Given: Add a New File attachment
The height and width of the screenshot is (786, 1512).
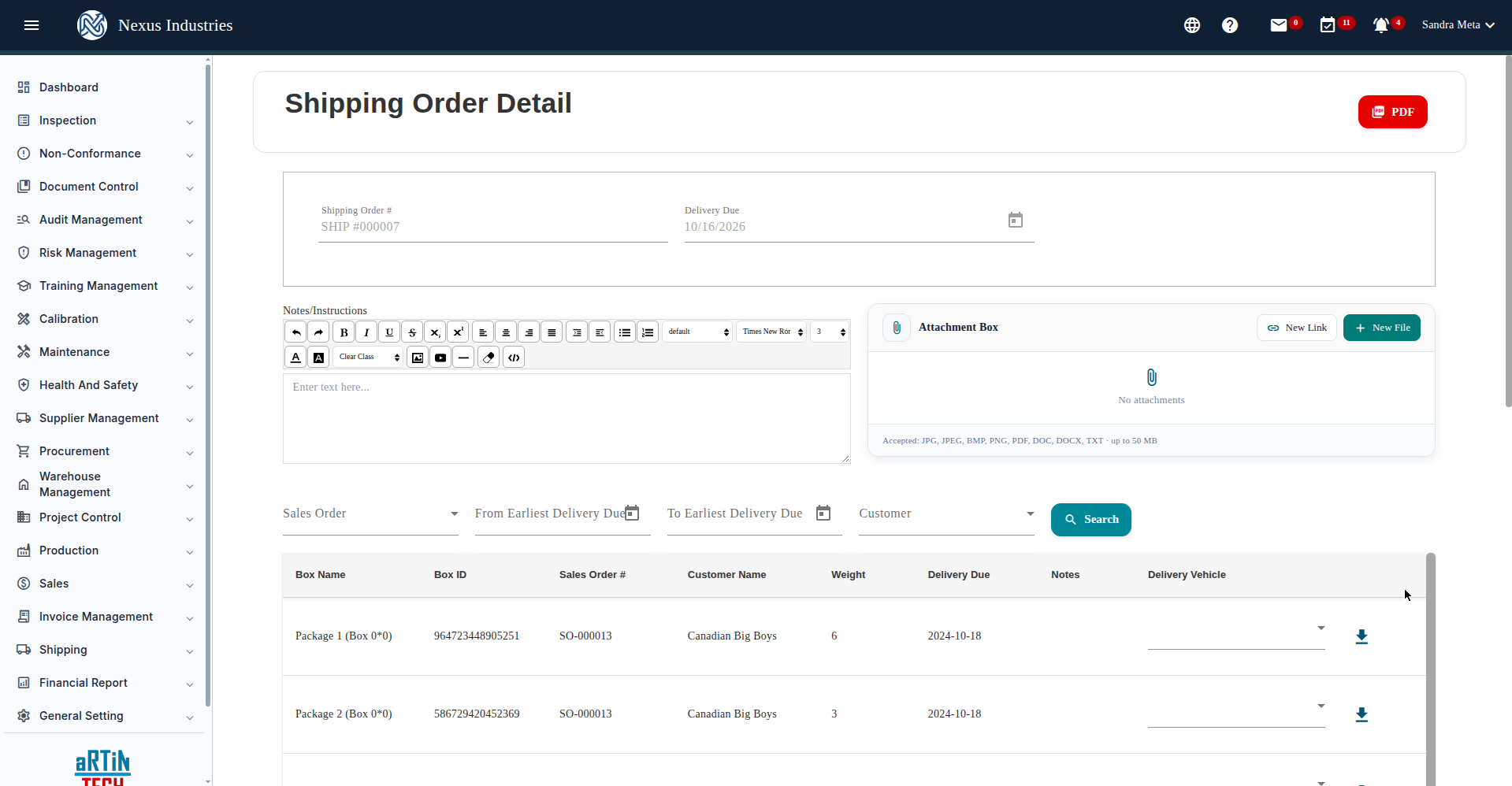Looking at the screenshot, I should point(1381,328).
